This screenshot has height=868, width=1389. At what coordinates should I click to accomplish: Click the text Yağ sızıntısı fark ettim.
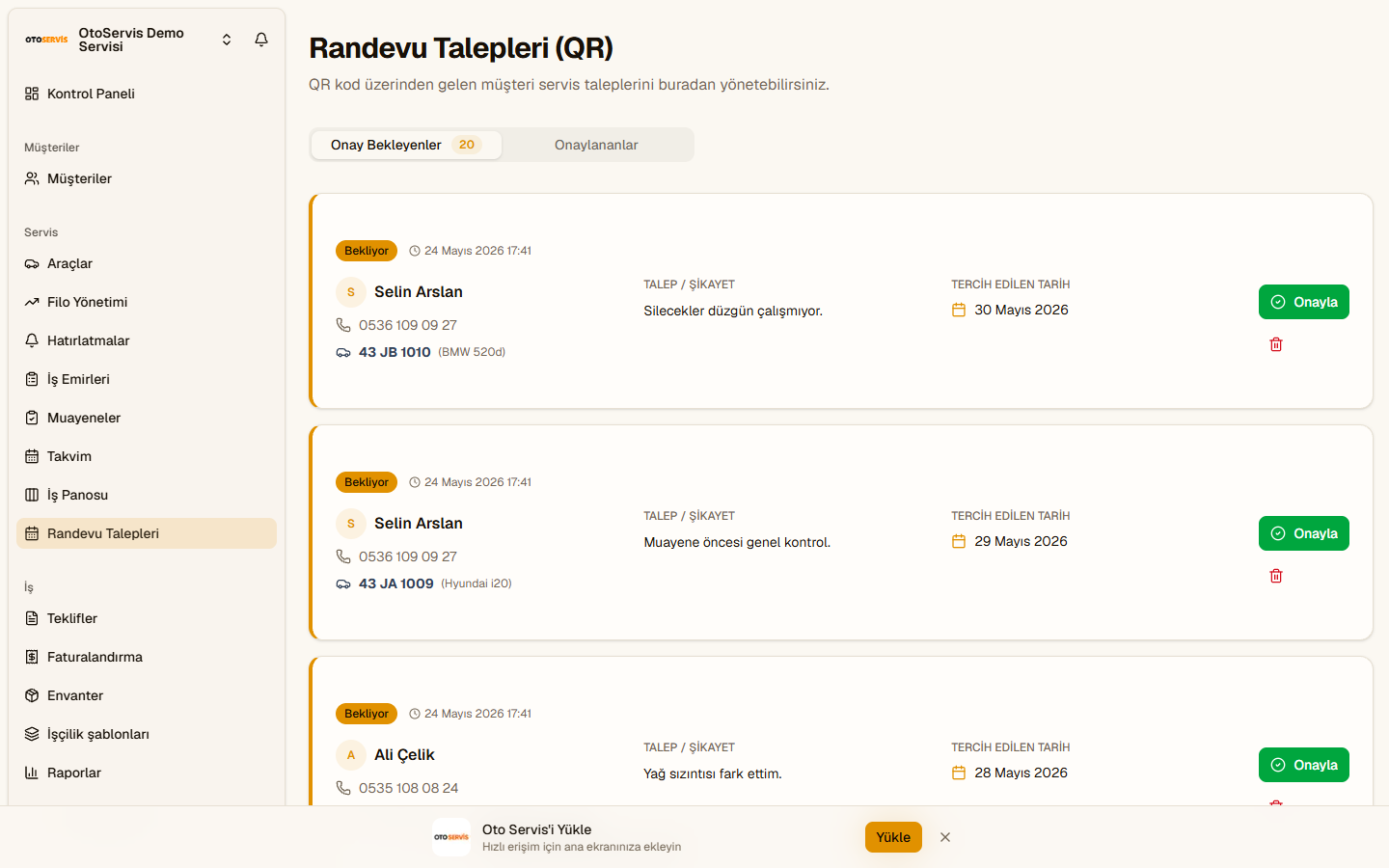713,773
